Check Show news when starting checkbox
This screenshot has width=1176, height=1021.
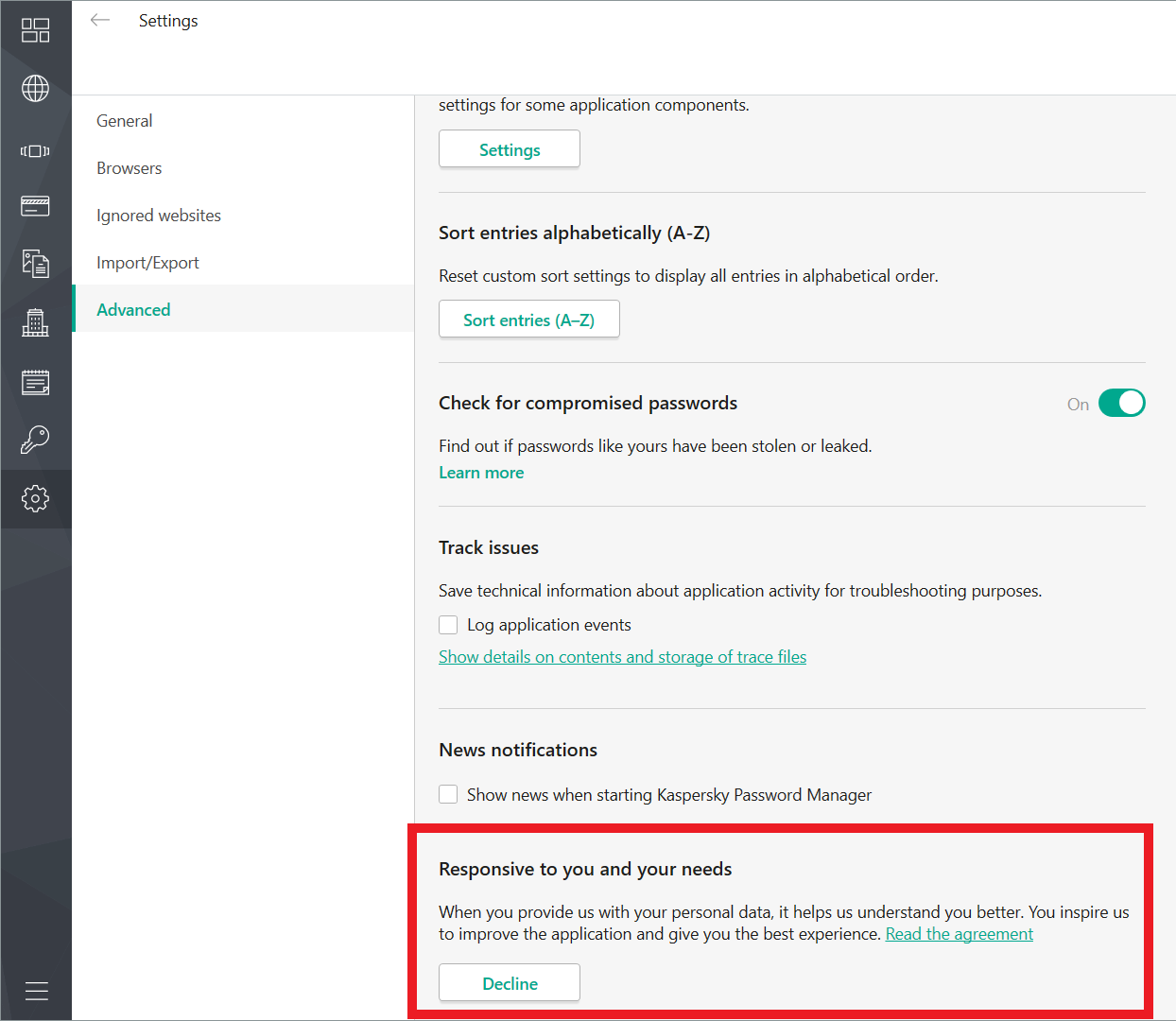[448, 795]
